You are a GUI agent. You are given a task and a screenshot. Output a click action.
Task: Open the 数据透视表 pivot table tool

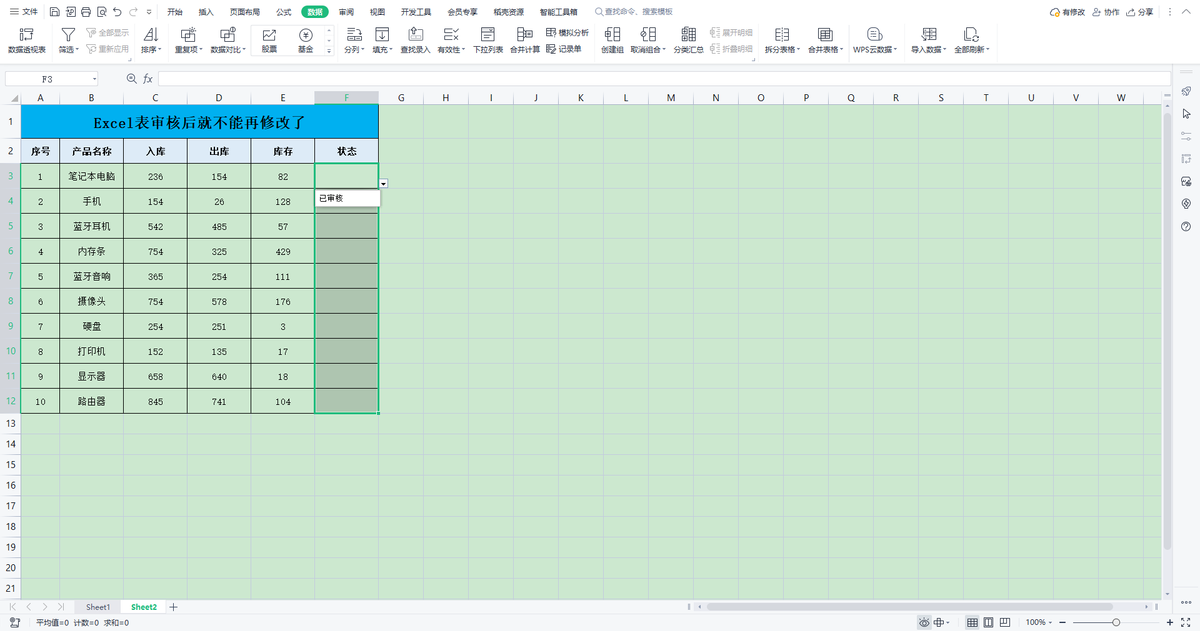coord(27,41)
